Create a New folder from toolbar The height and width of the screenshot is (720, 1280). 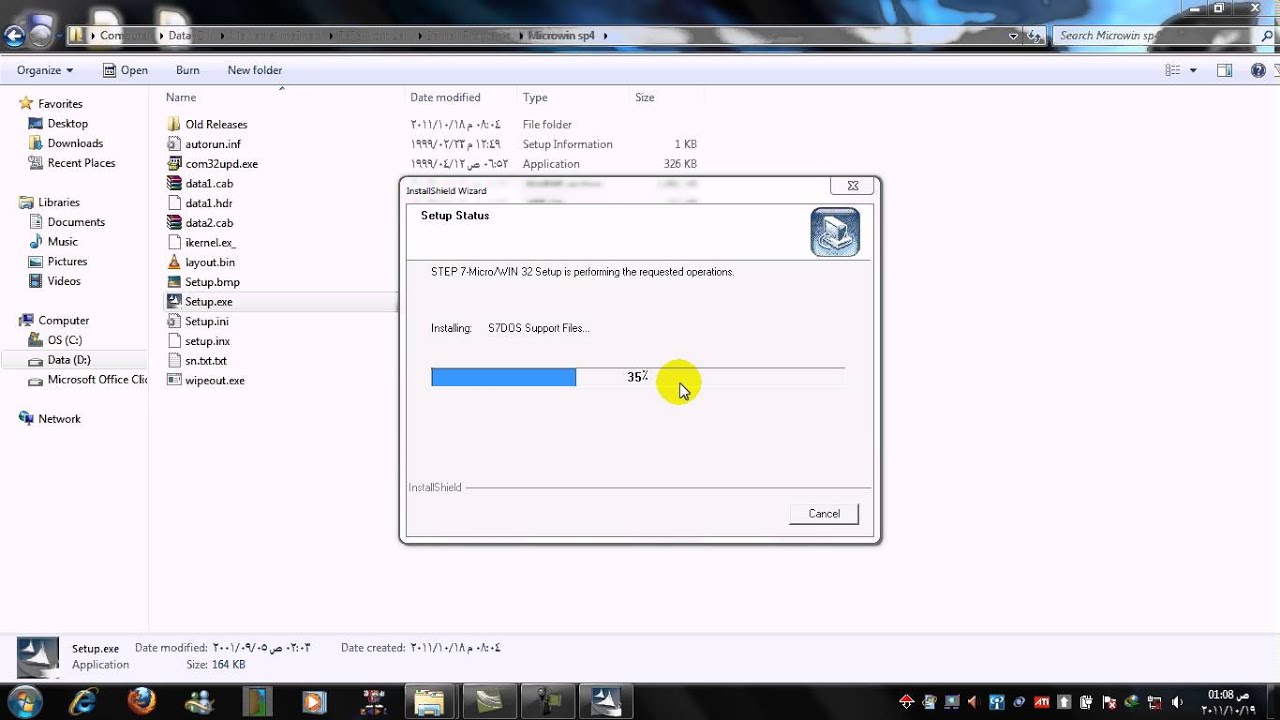[254, 70]
